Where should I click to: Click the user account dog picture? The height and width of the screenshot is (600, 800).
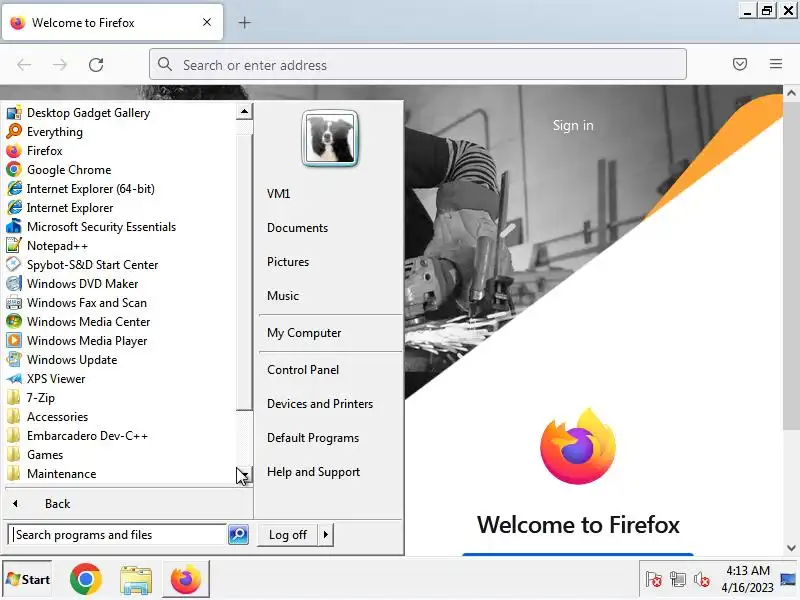330,138
